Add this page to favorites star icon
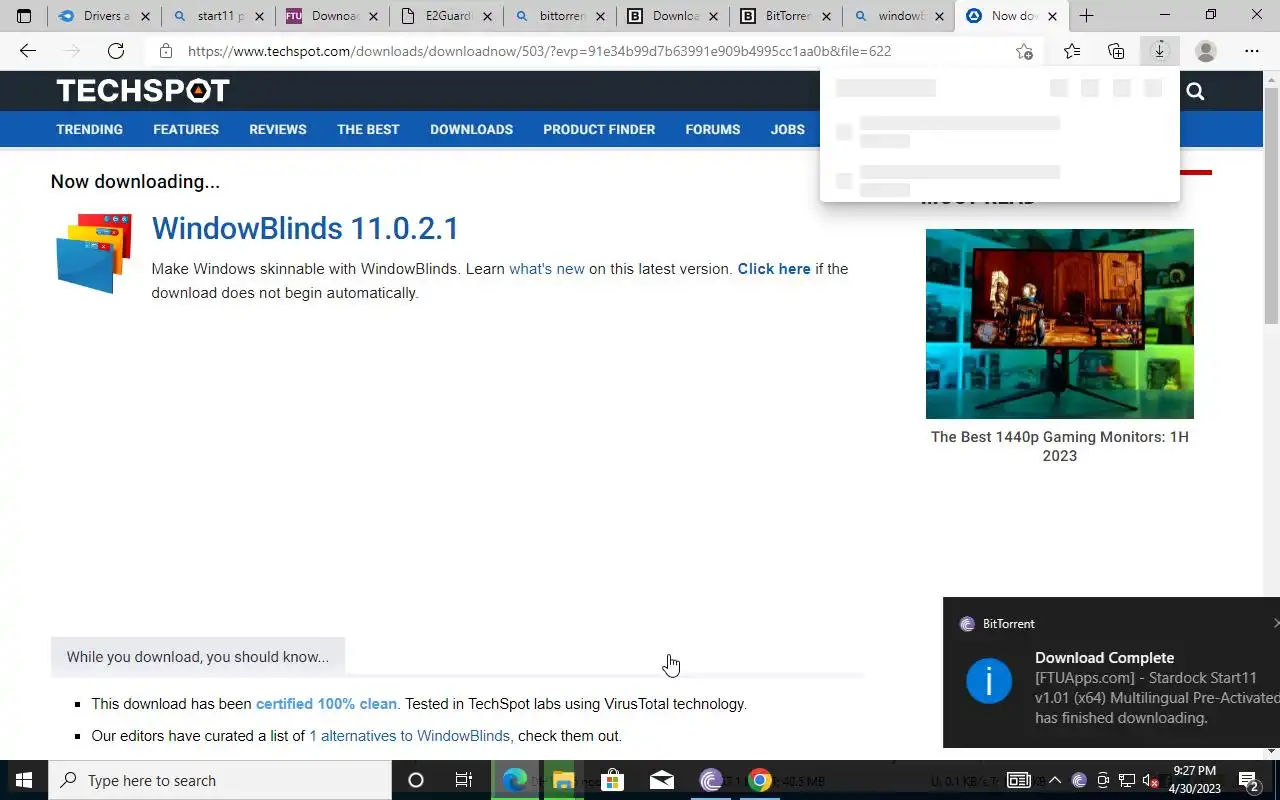Viewport: 1280px width, 800px height. coord(1024,51)
